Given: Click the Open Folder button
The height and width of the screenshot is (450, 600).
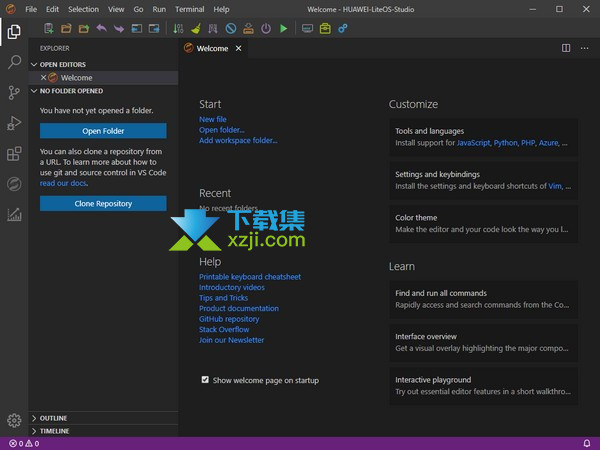Looking at the screenshot, I should click(103, 131).
